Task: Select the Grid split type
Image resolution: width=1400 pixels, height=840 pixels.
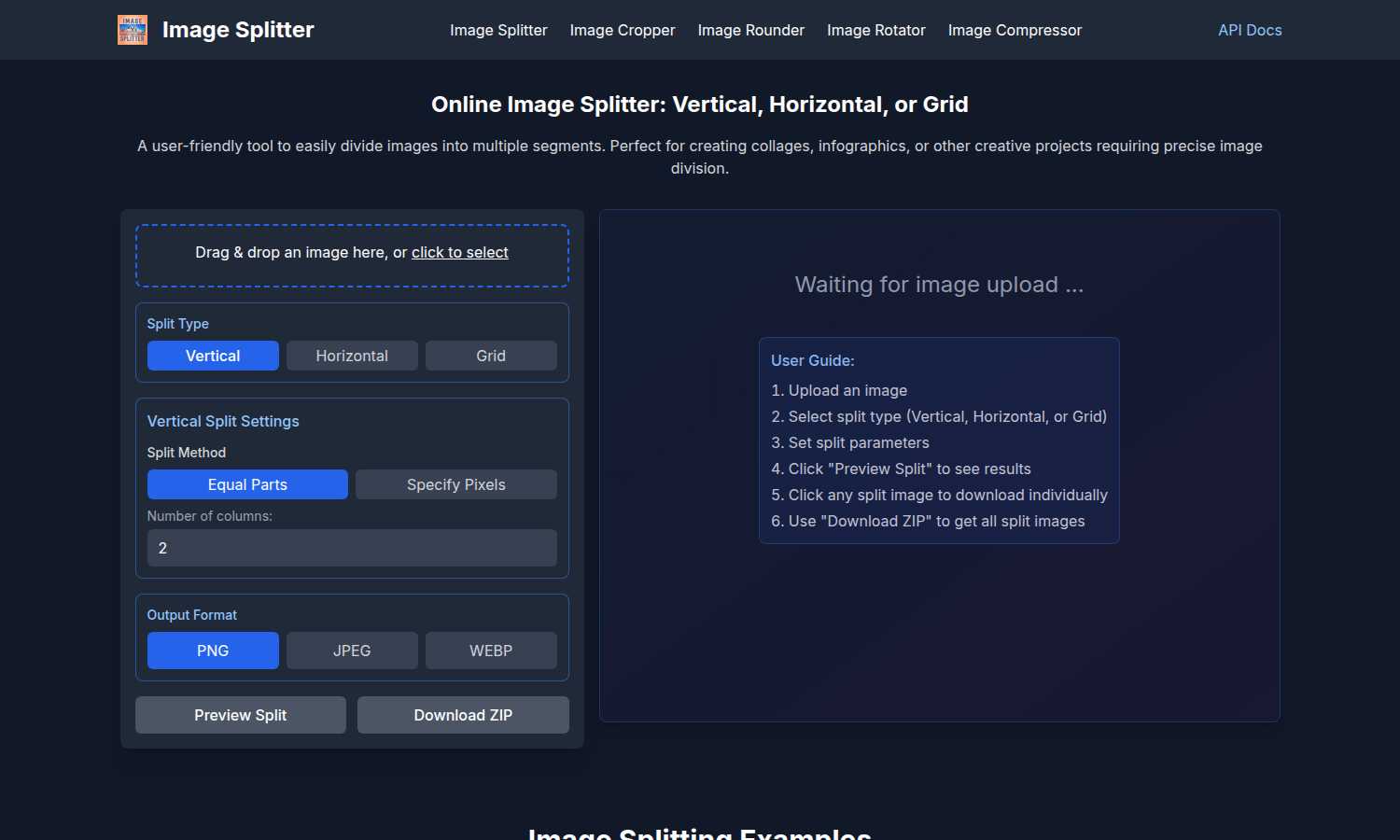Action: pyautogui.click(x=491, y=356)
